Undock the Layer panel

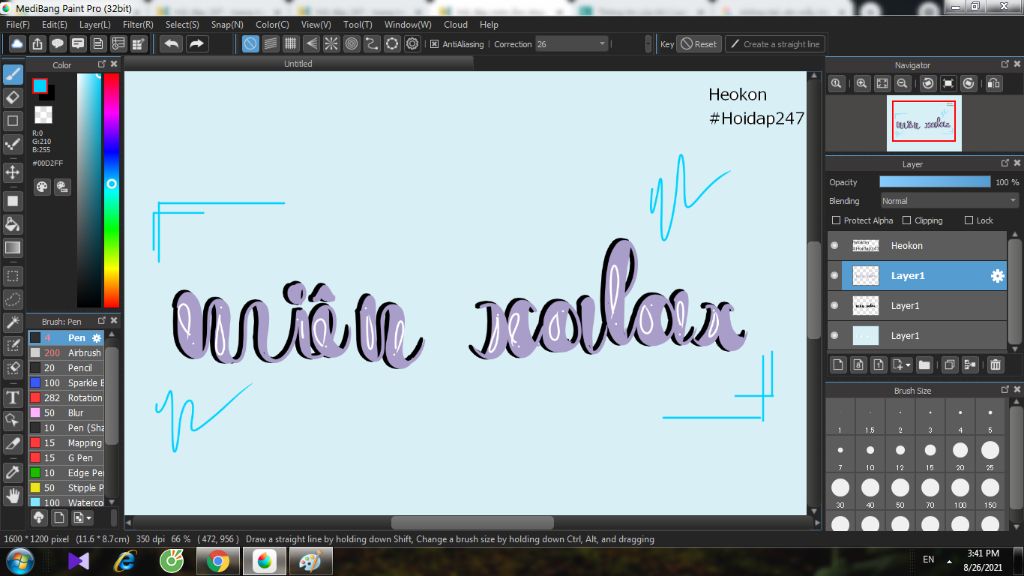1004,163
